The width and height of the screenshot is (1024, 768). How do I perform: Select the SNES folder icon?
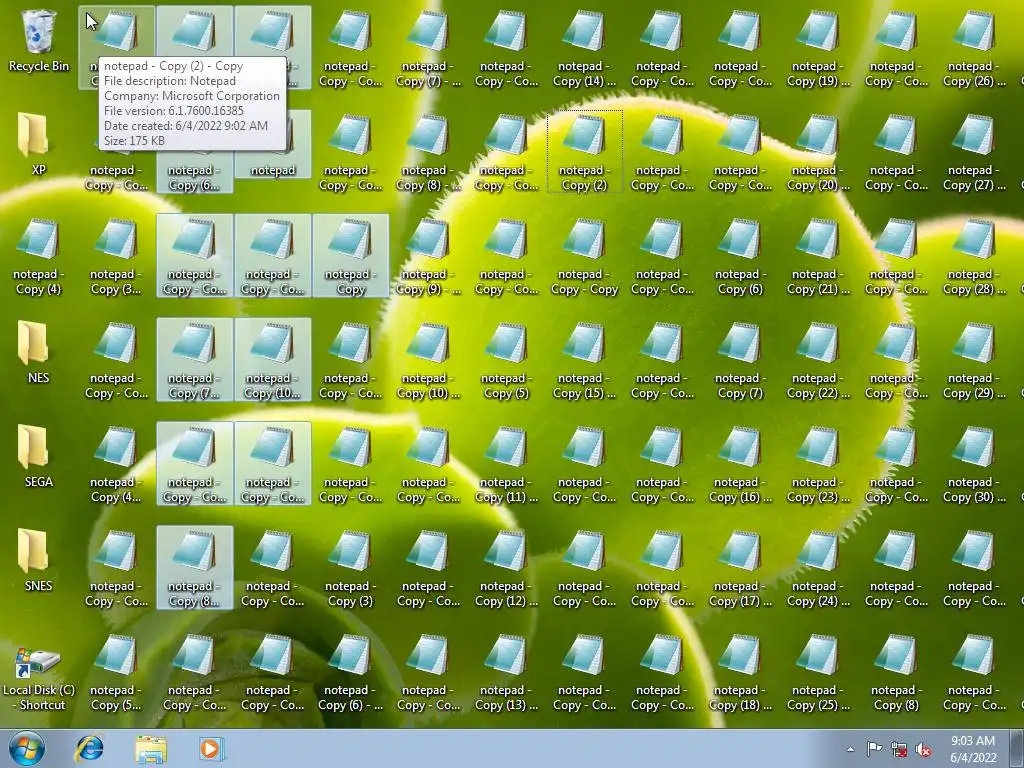point(39,560)
